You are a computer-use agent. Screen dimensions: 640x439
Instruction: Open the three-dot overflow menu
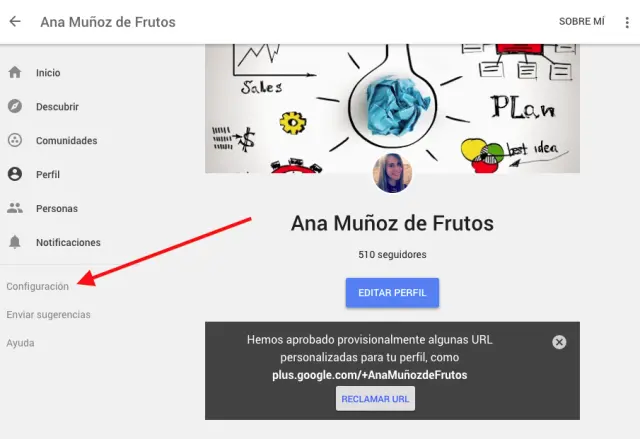coord(627,22)
